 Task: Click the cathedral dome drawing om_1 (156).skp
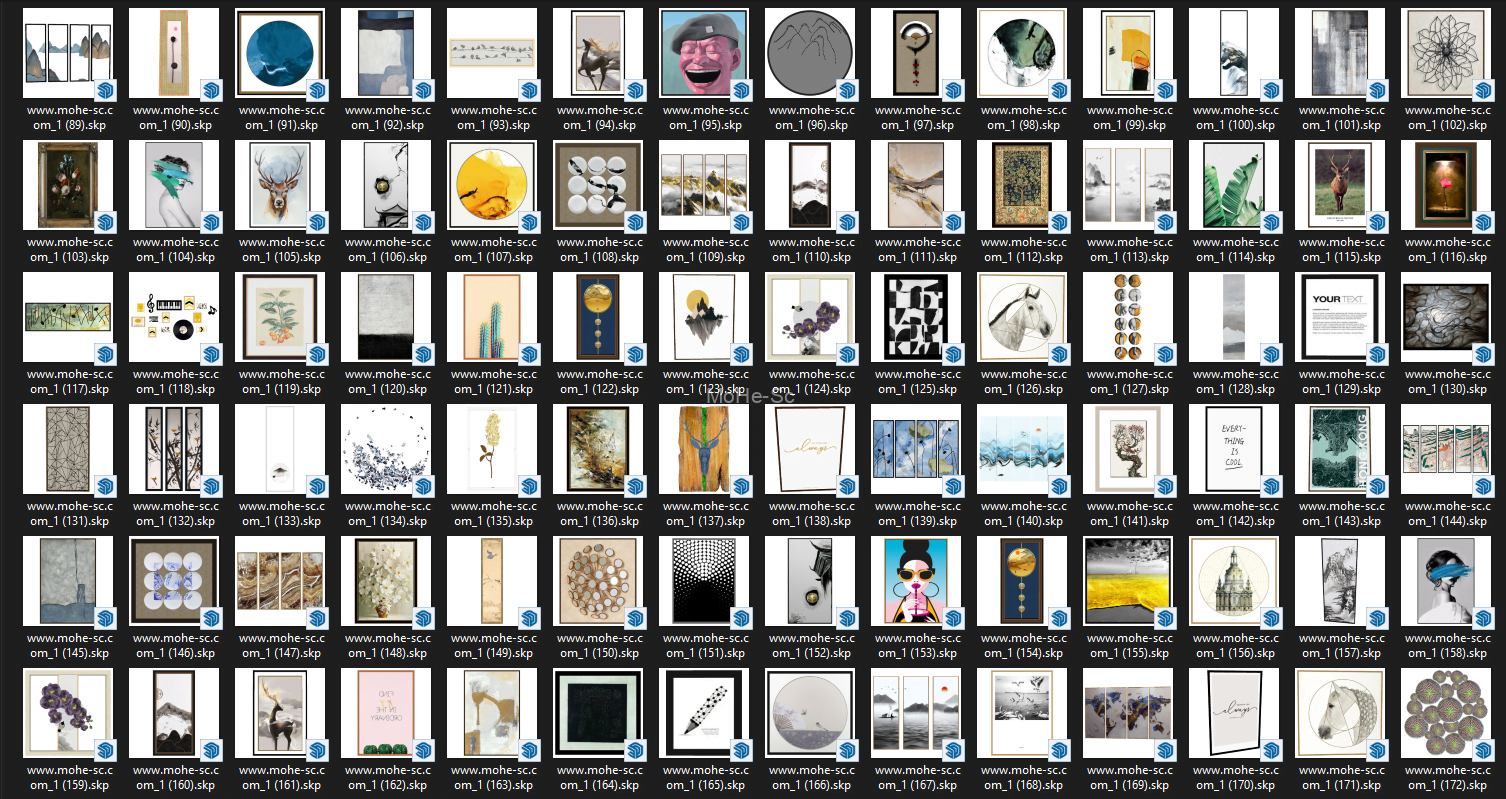(x=1234, y=581)
